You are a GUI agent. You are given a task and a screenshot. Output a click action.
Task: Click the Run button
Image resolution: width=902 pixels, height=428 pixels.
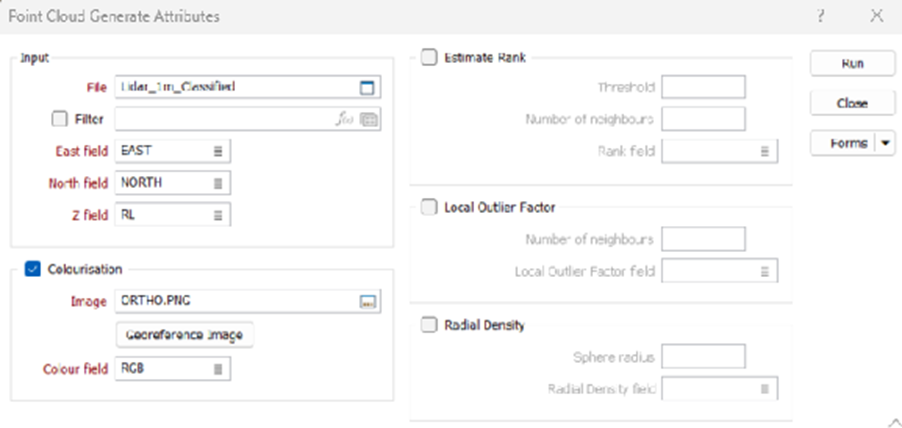tap(851, 63)
